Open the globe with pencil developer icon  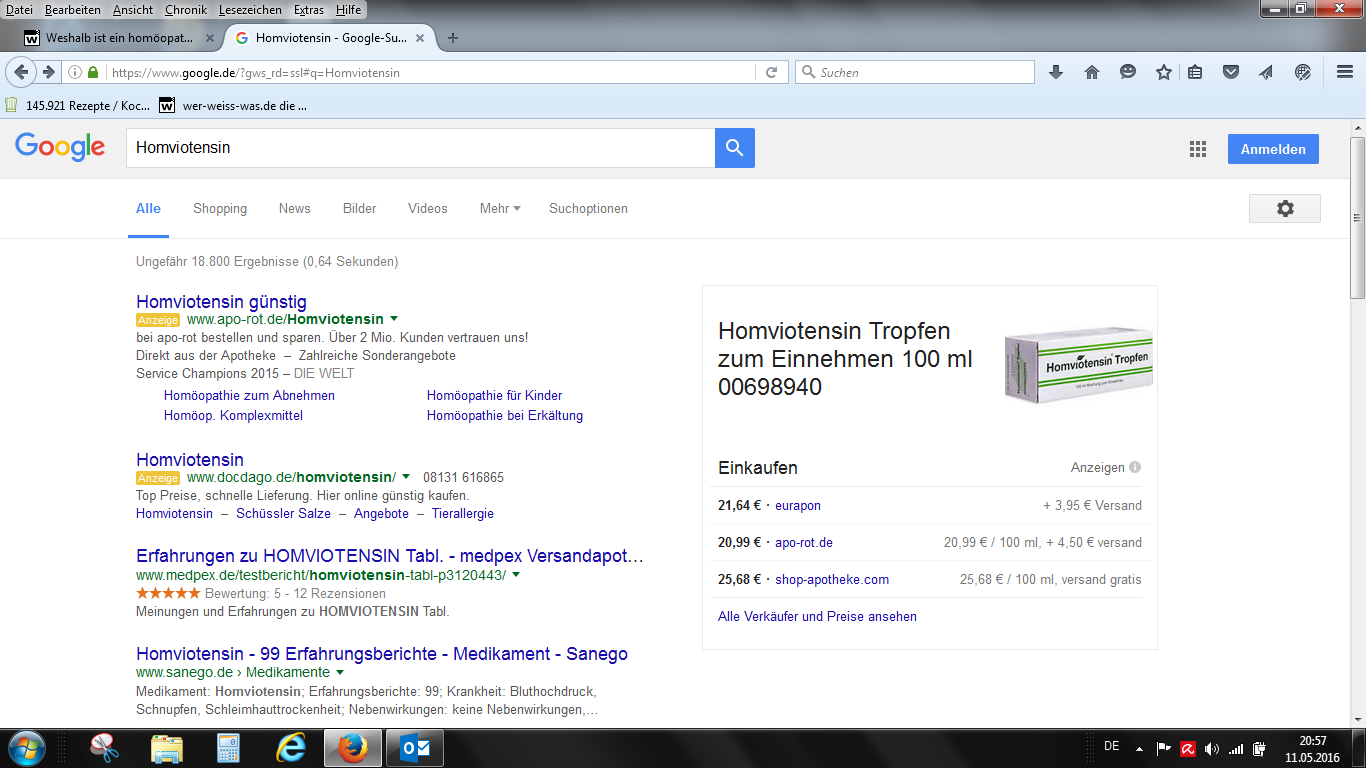1302,72
